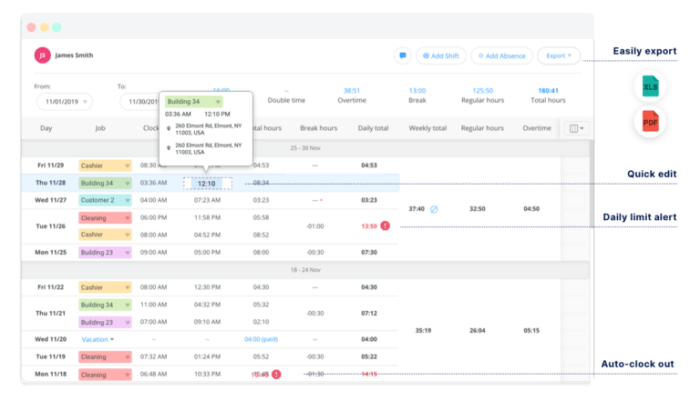Viewport: 700px width, 401px height.
Task: Click the 04:00 (paid) vacation hours link
Action: [261, 339]
